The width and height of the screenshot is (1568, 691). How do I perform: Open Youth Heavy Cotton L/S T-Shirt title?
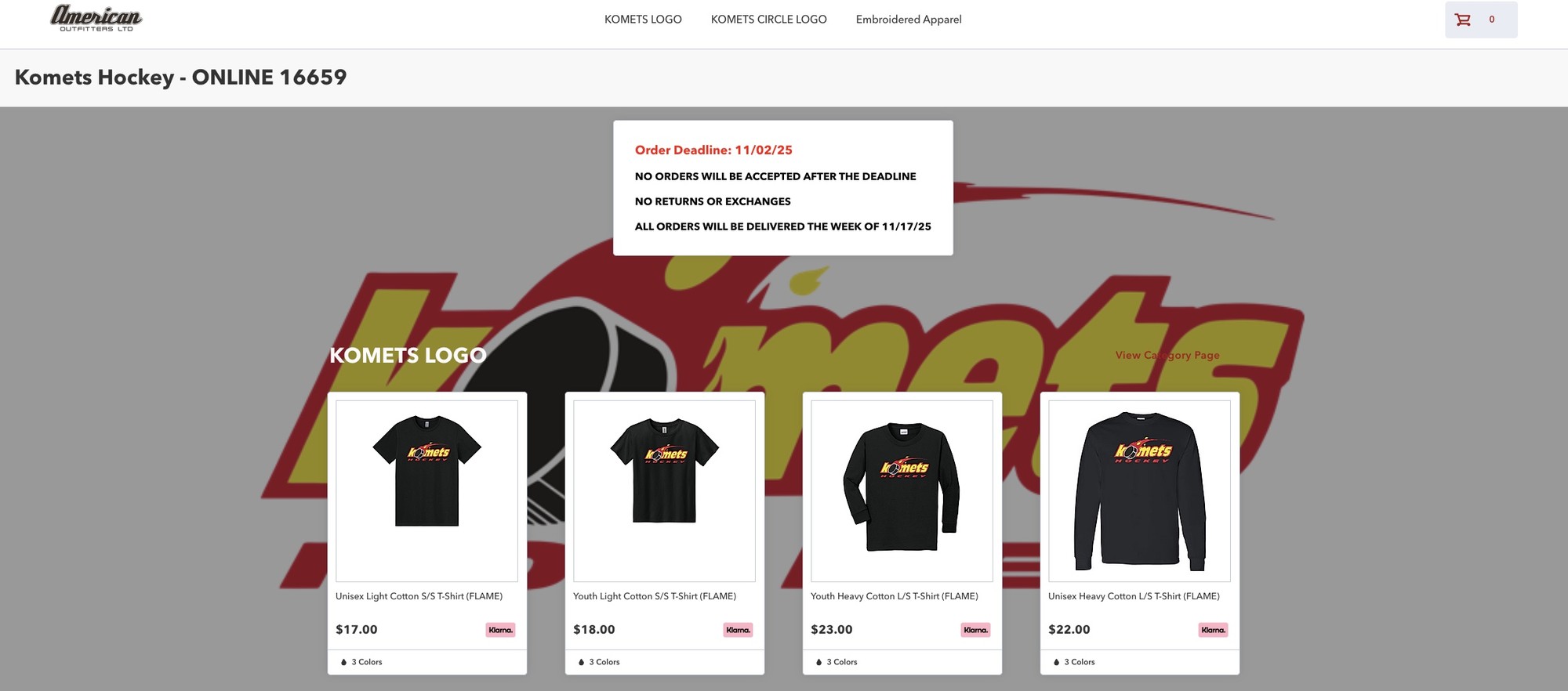pos(894,596)
